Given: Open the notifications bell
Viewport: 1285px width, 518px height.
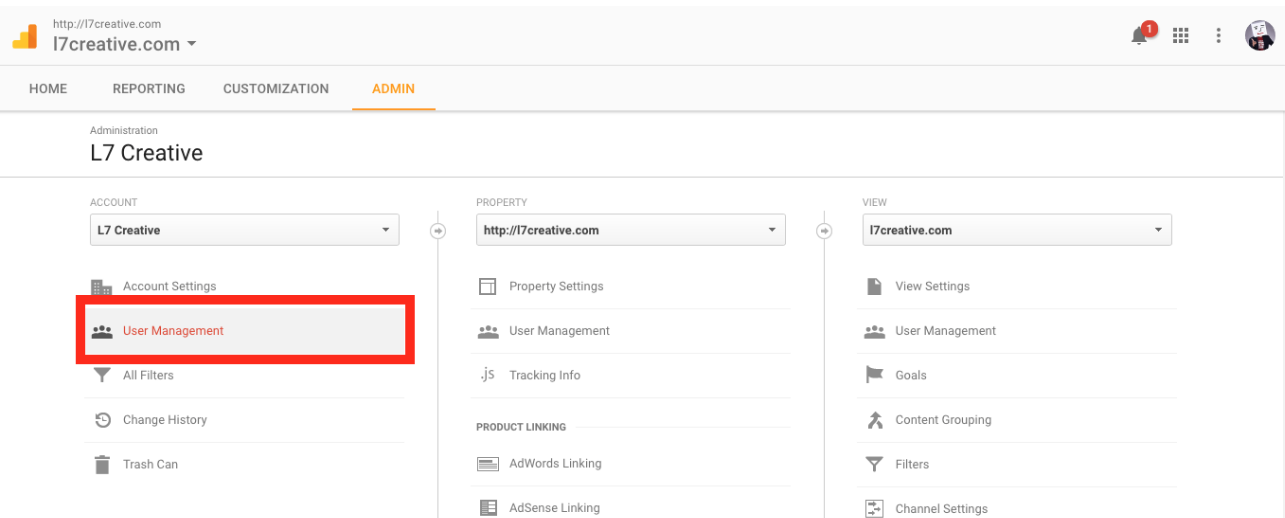Looking at the screenshot, I should point(1140,35).
